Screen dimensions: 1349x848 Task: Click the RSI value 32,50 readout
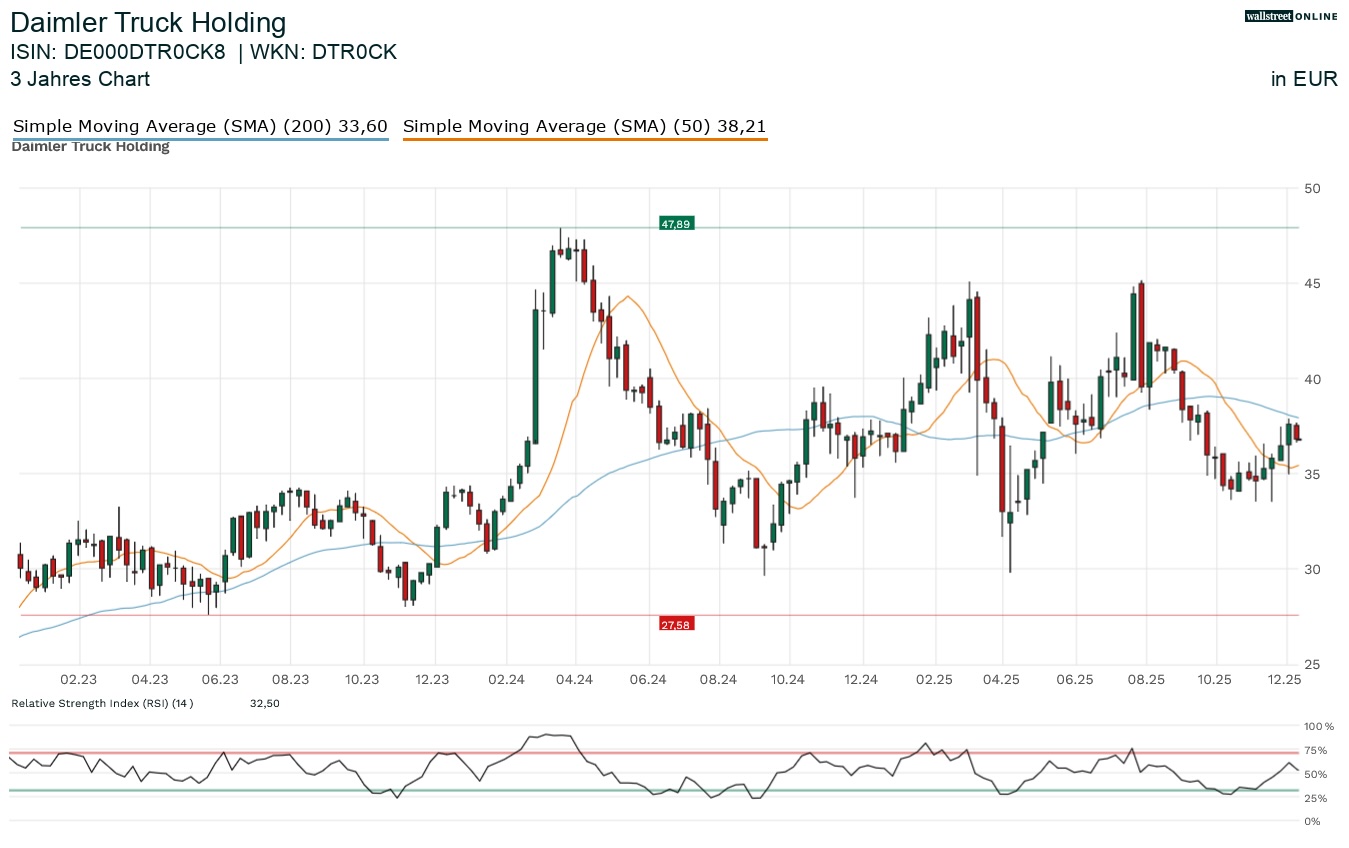(265, 703)
